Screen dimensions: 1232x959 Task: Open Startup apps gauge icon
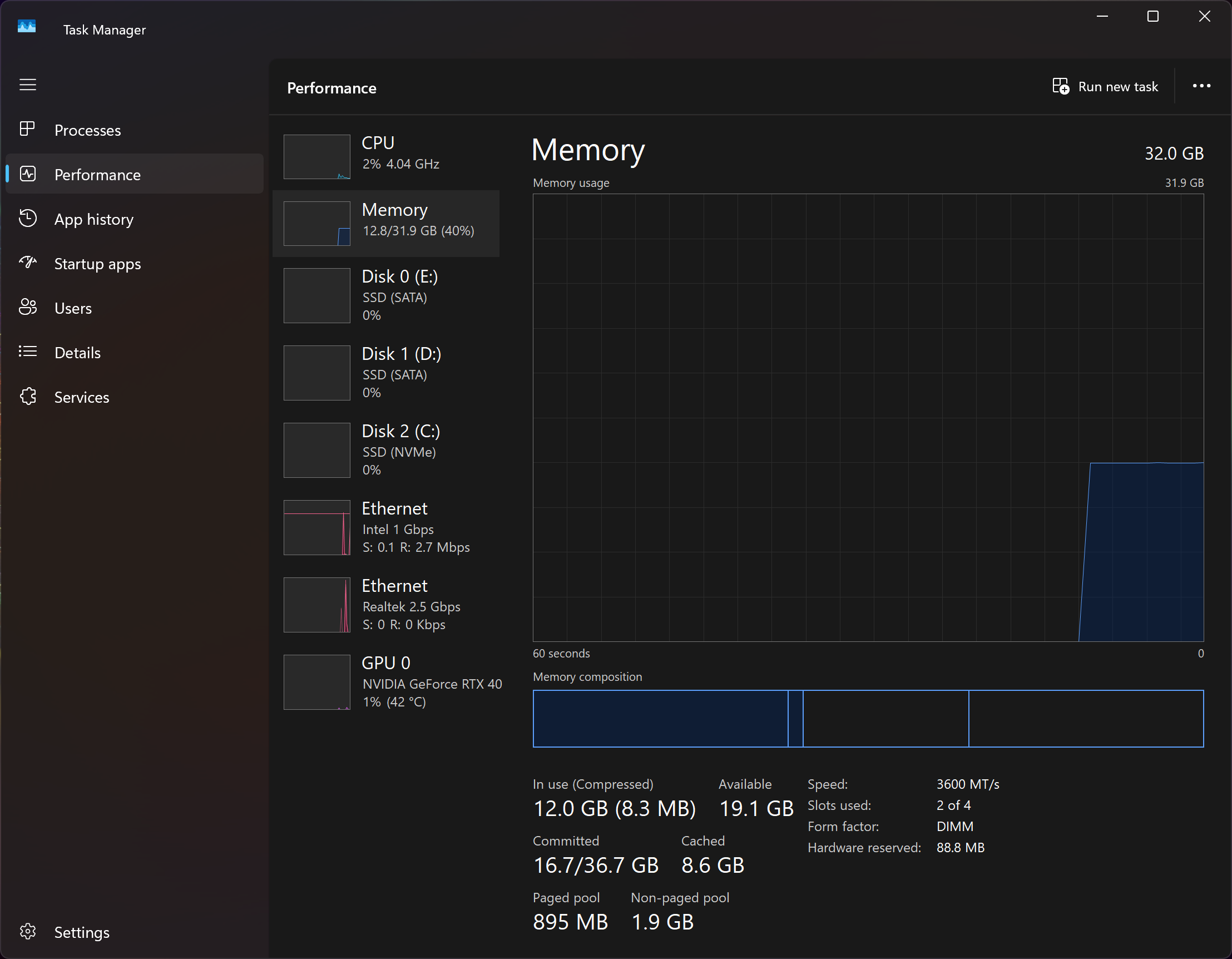[27, 263]
